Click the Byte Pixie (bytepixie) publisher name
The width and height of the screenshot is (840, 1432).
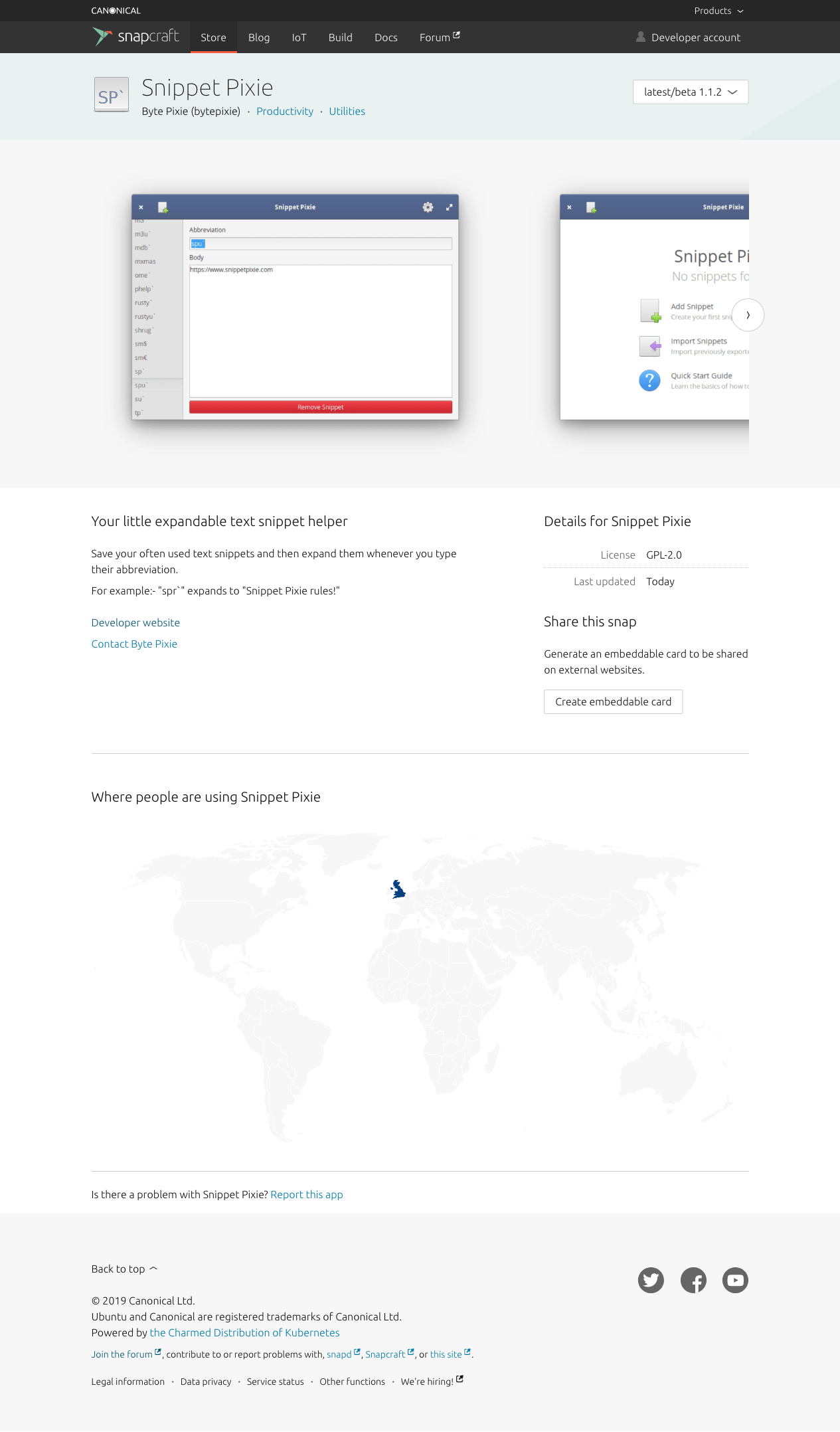coord(191,111)
